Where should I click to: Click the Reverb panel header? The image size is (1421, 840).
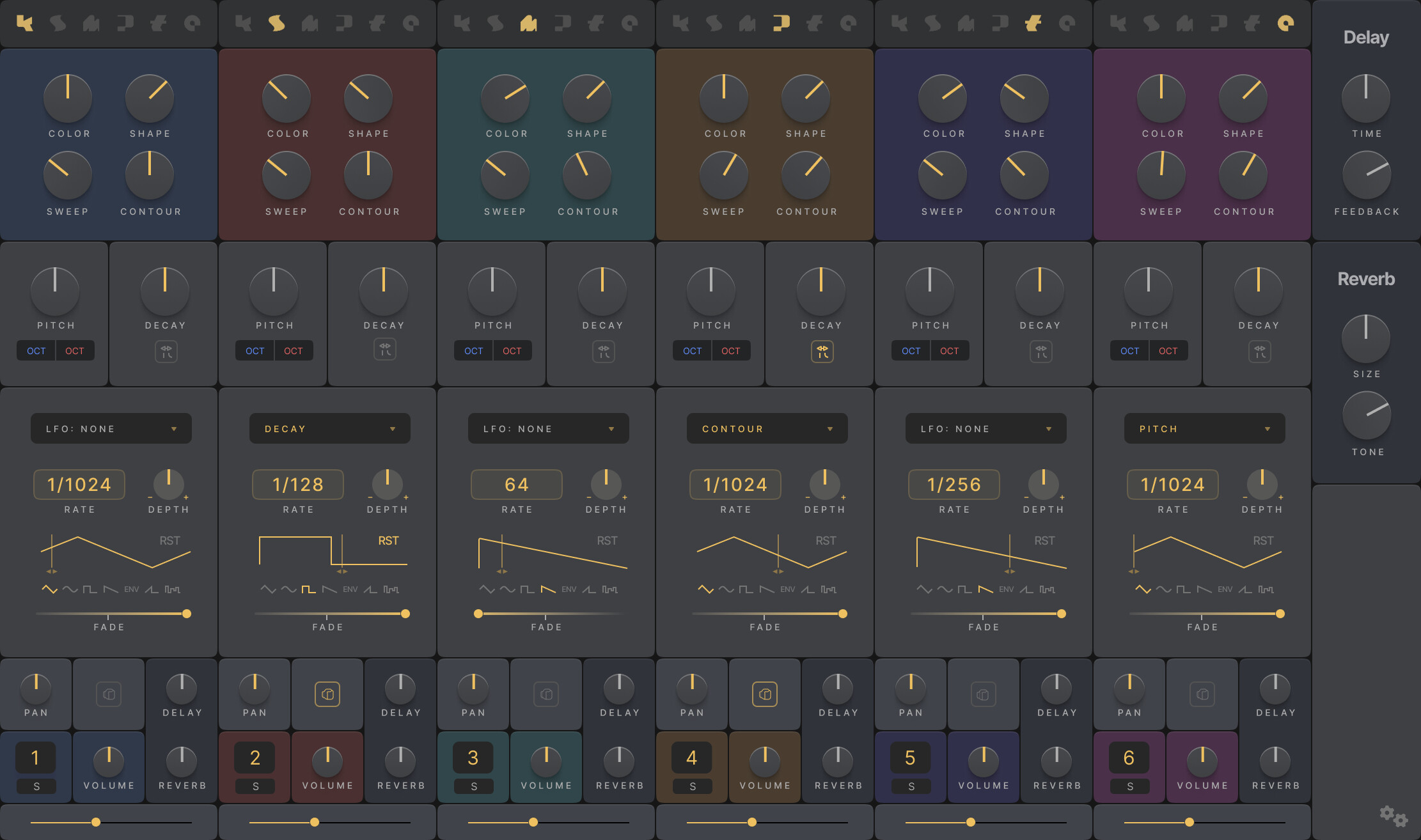coord(1365,279)
